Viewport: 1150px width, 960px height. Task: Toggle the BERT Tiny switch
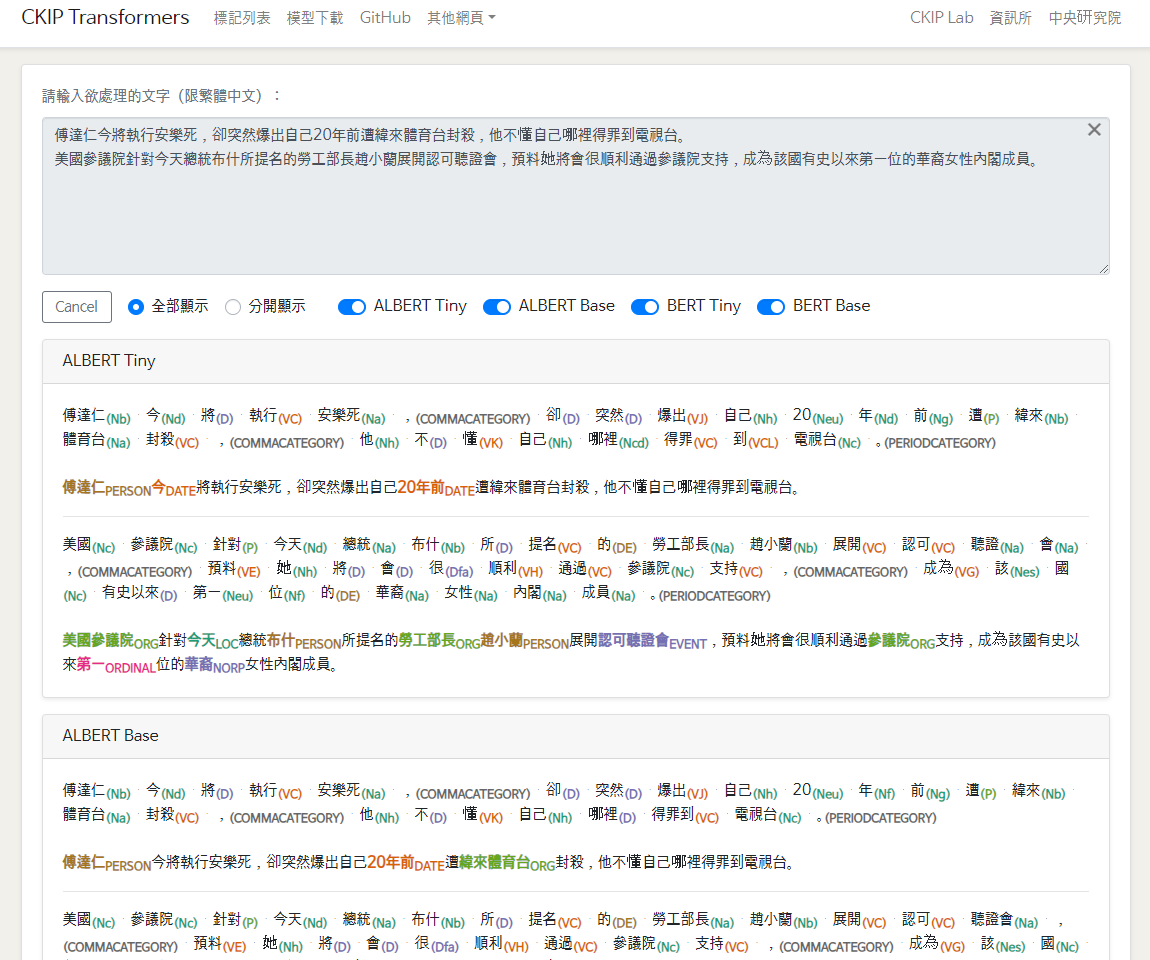645,307
